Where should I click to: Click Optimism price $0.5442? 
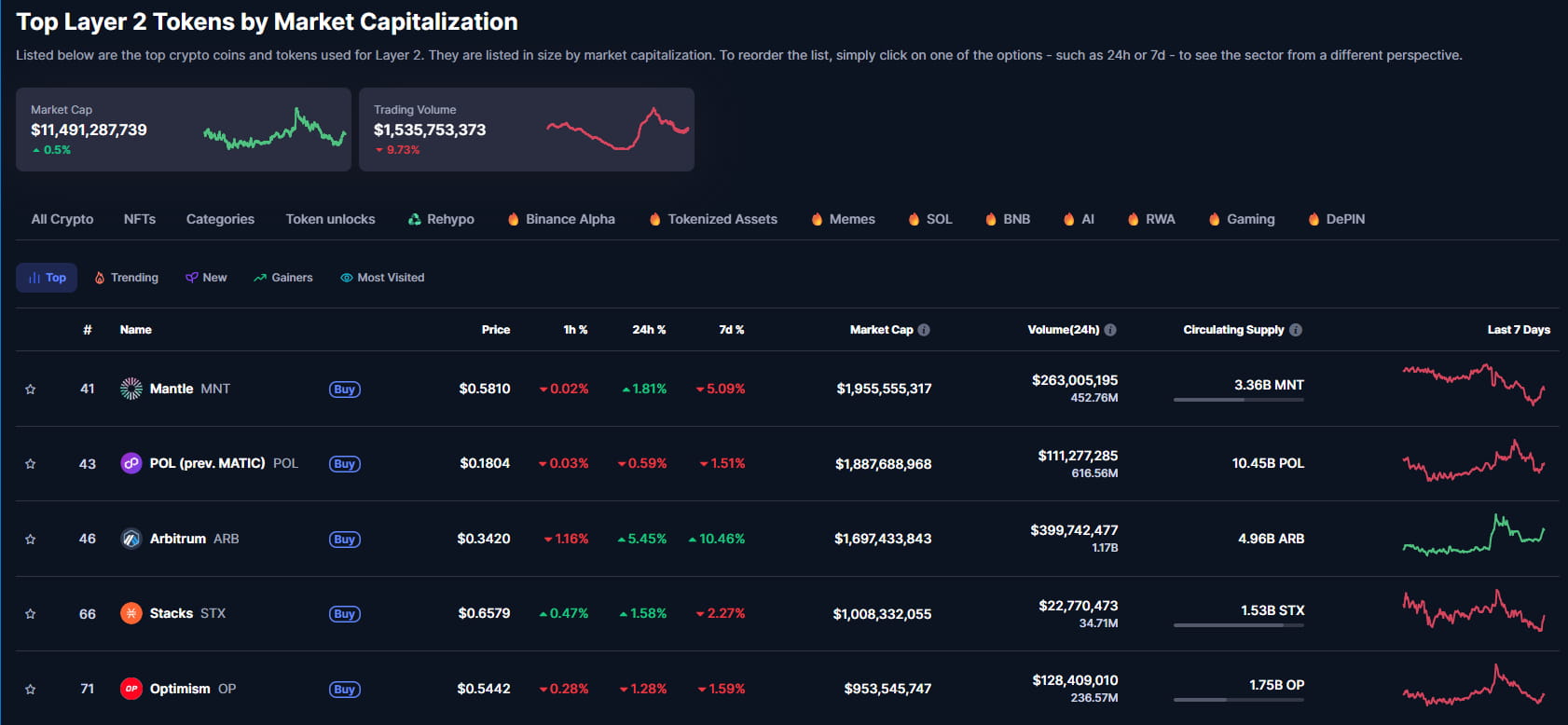[484, 689]
